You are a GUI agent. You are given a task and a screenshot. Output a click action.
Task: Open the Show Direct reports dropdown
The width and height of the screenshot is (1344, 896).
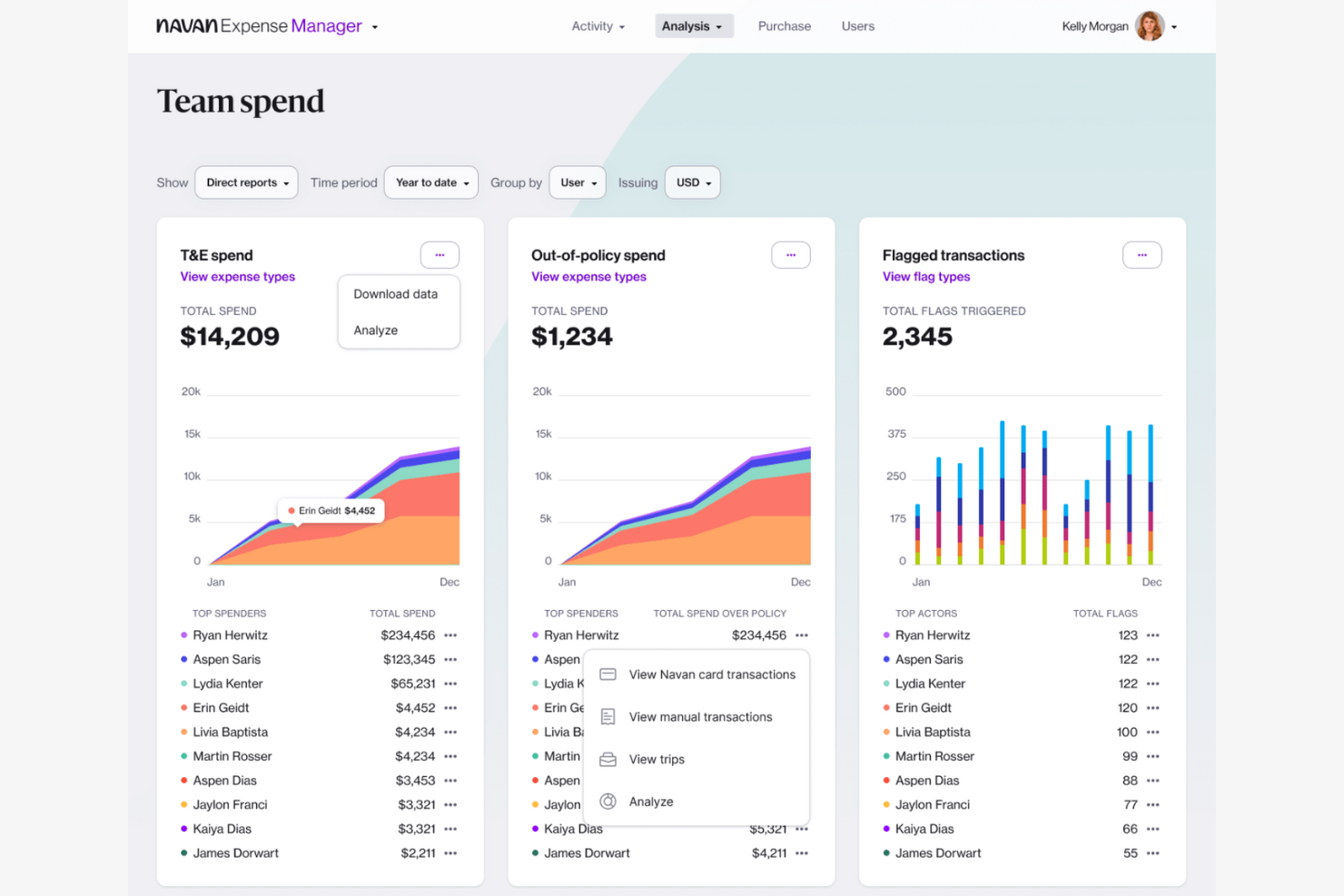coord(246,182)
